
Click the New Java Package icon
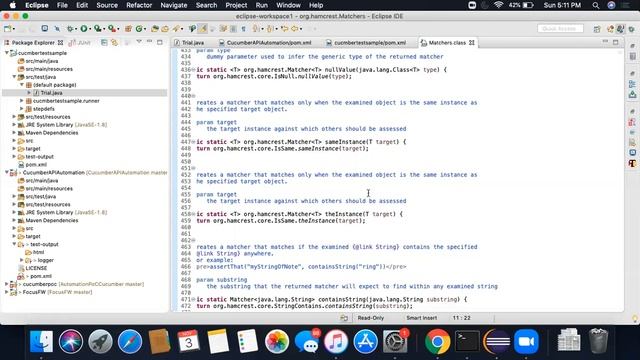pyautogui.click(x=128, y=29)
